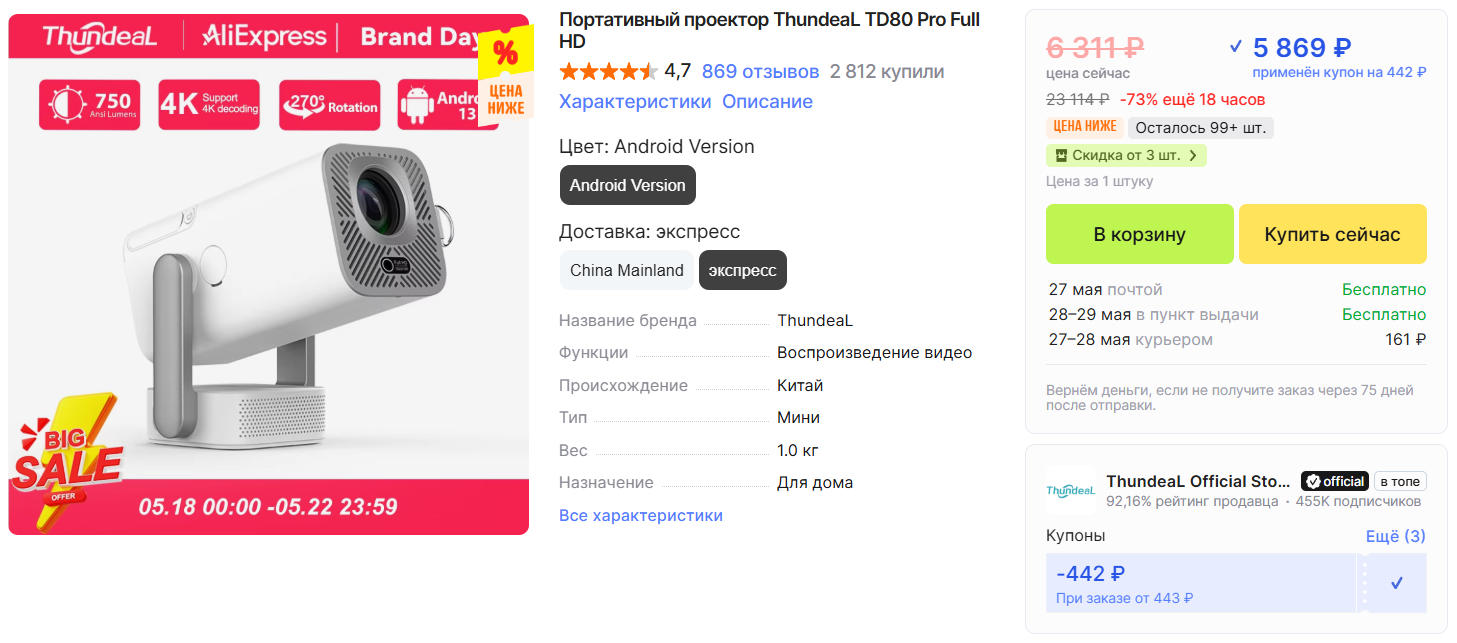Viewport: 1457px width, 643px height.
Task: Click the coupon icon in Скидка от 3 шт.
Action: (x=1059, y=156)
